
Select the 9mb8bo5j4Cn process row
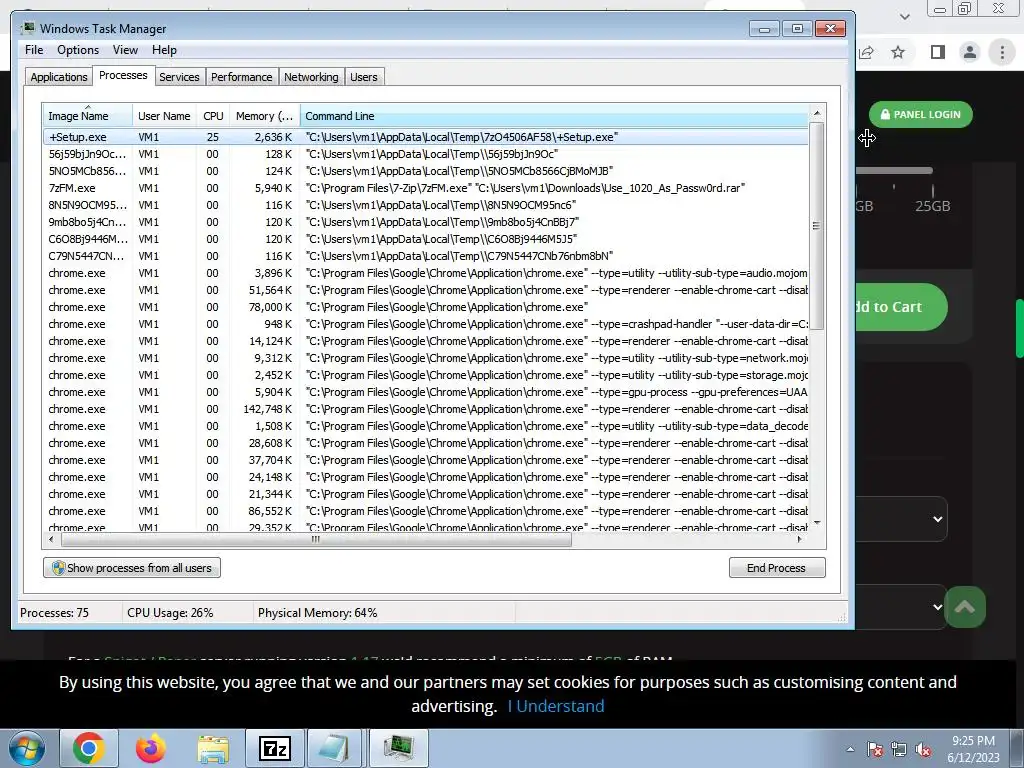click(426, 222)
